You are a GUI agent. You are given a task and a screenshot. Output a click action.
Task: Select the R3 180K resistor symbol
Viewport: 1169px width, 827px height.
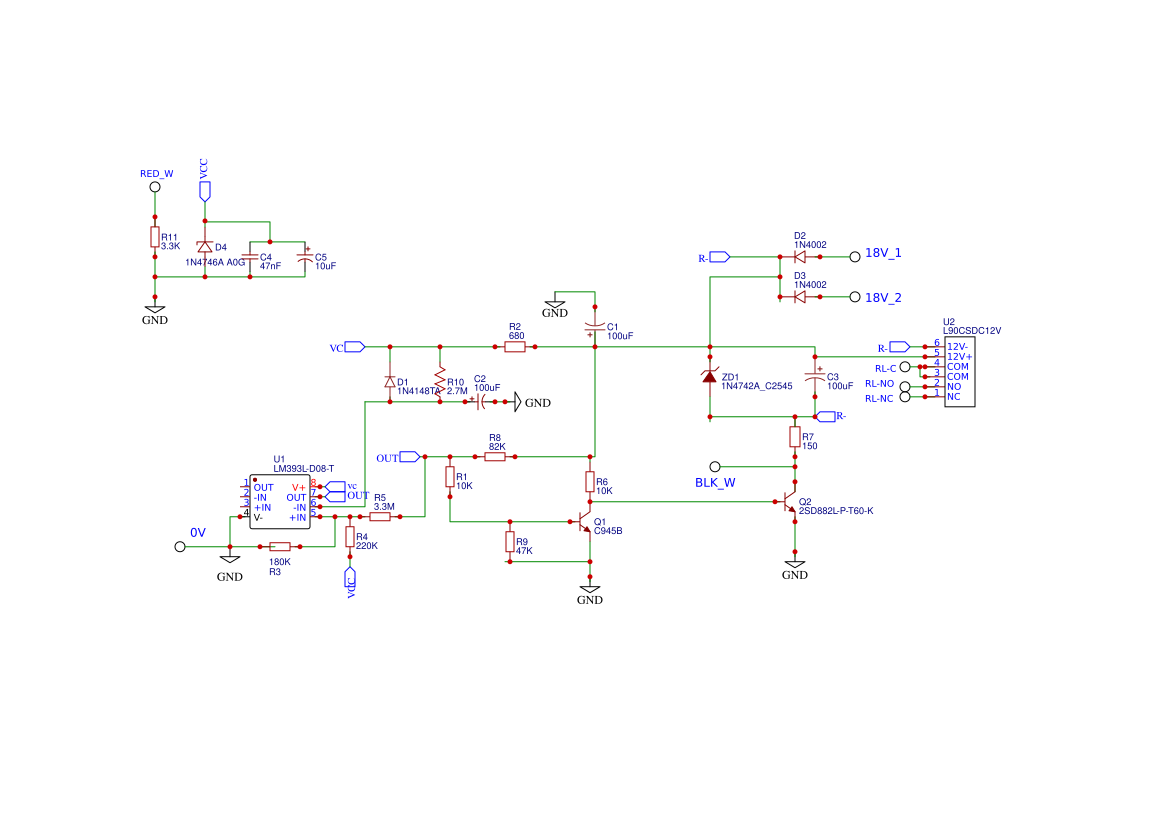(x=280, y=547)
